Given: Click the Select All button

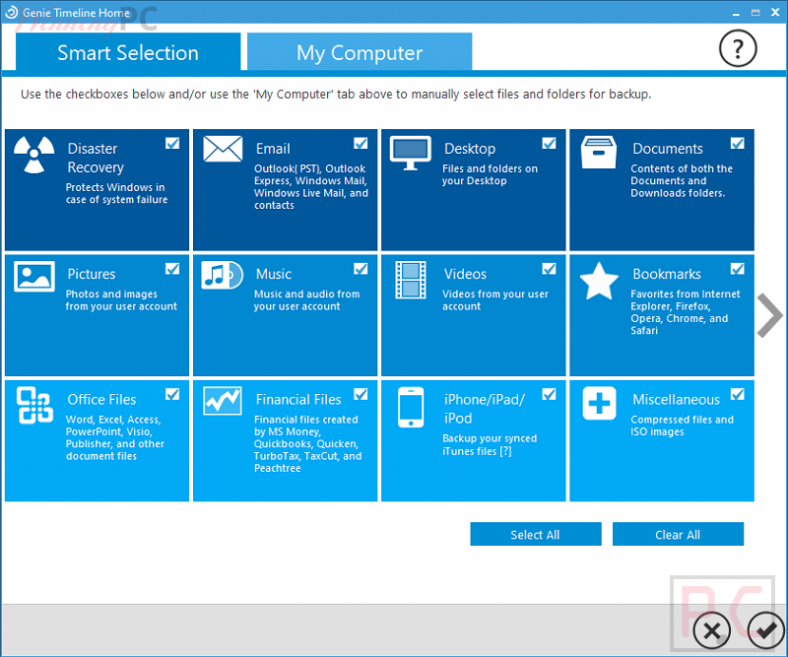Looking at the screenshot, I should click(535, 534).
